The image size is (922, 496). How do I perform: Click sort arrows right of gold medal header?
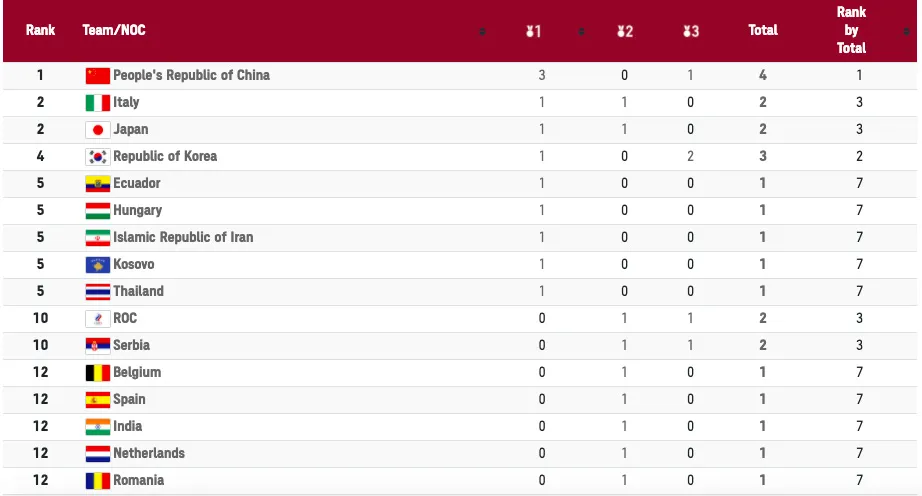point(581,31)
